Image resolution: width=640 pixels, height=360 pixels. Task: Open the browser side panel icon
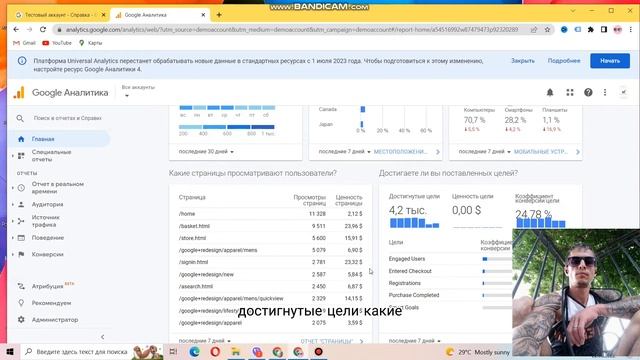click(604, 29)
